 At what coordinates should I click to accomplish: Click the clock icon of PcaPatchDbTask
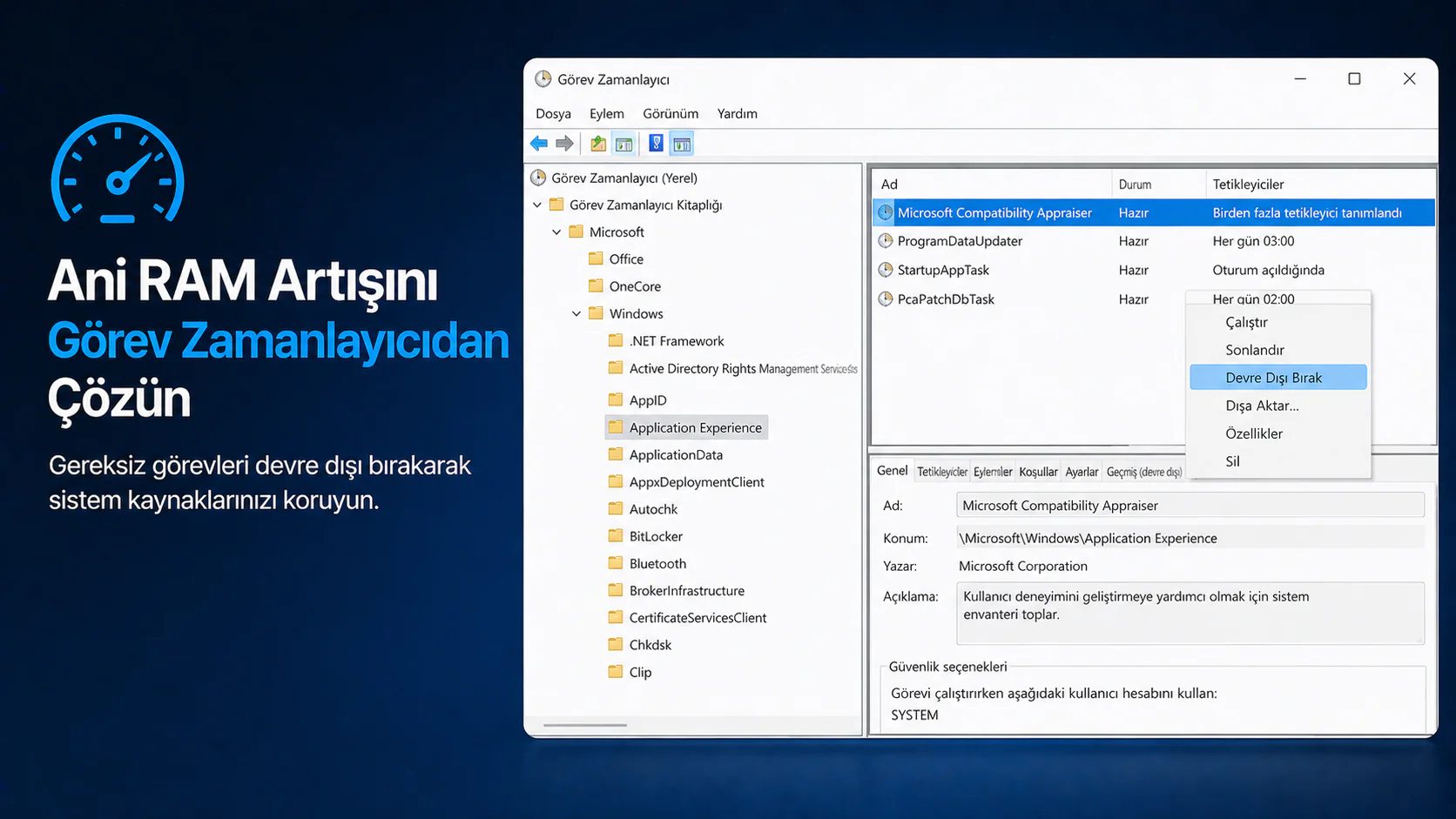click(x=886, y=299)
